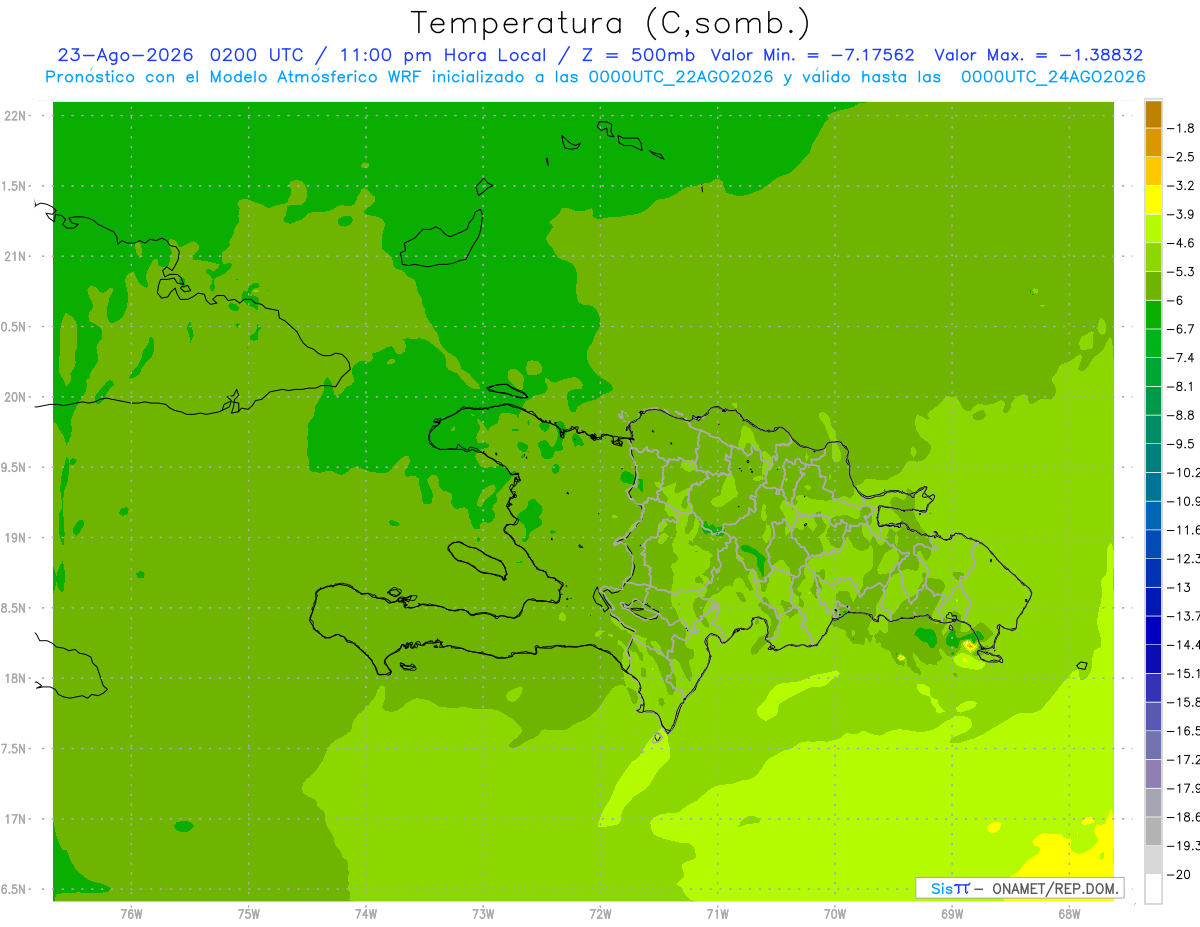Click the latitude label "17N"
This screenshot has width=1200, height=927.
15,819
